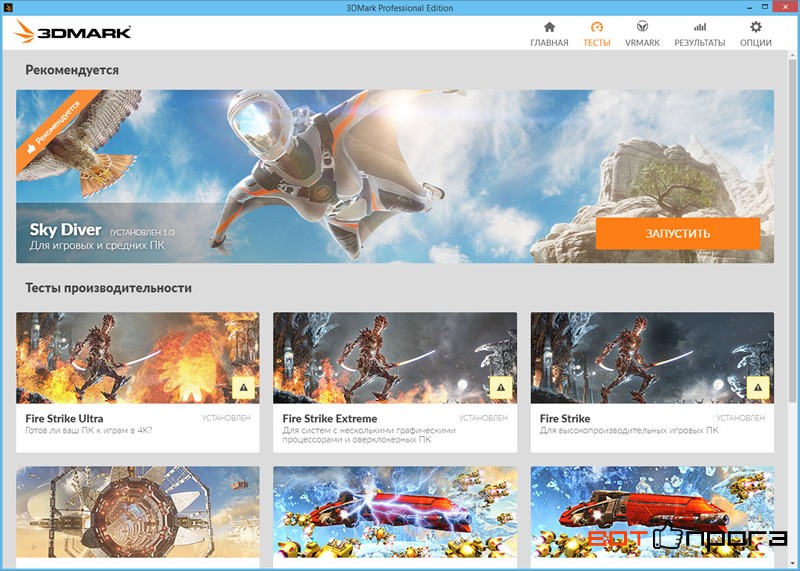Open the Опции settings tab
The width and height of the screenshot is (800, 571).
coord(756,34)
